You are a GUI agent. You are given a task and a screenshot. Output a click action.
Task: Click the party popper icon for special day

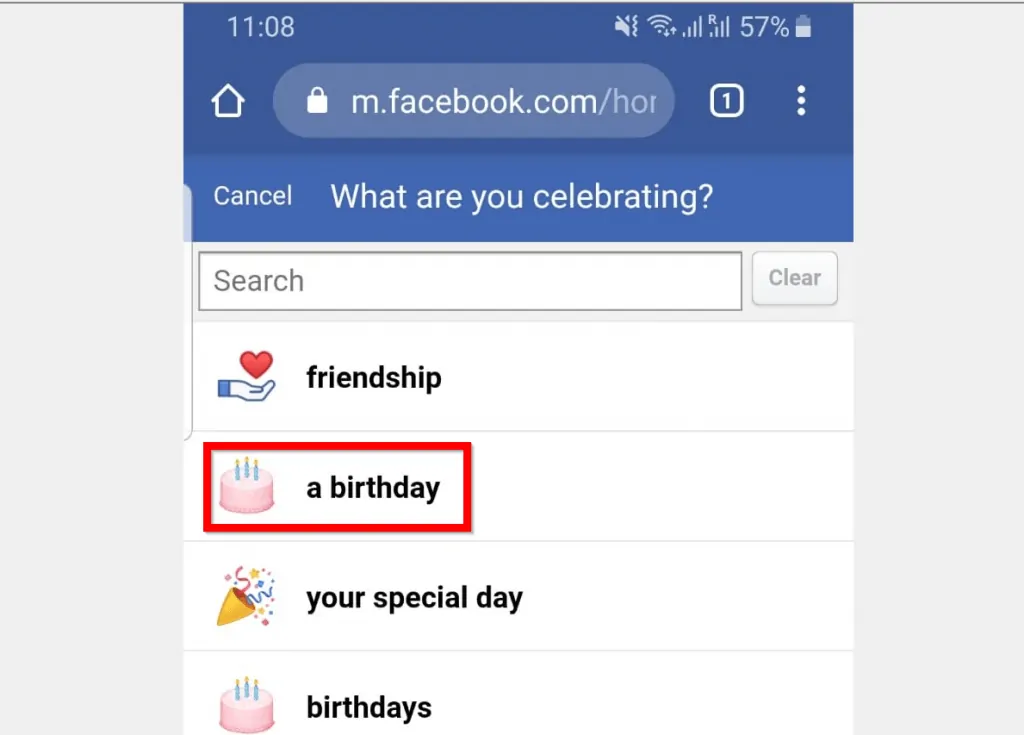246,596
